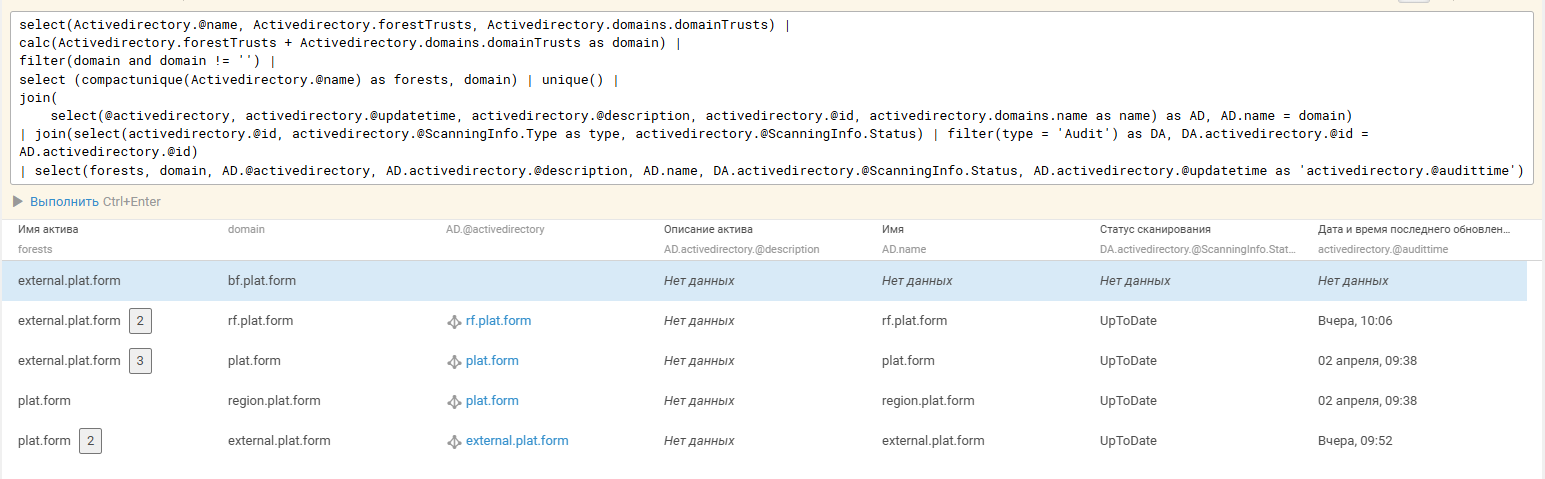The width and height of the screenshot is (1545, 479).
Task: Open the external.plat.form asset link
Action: click(x=517, y=441)
